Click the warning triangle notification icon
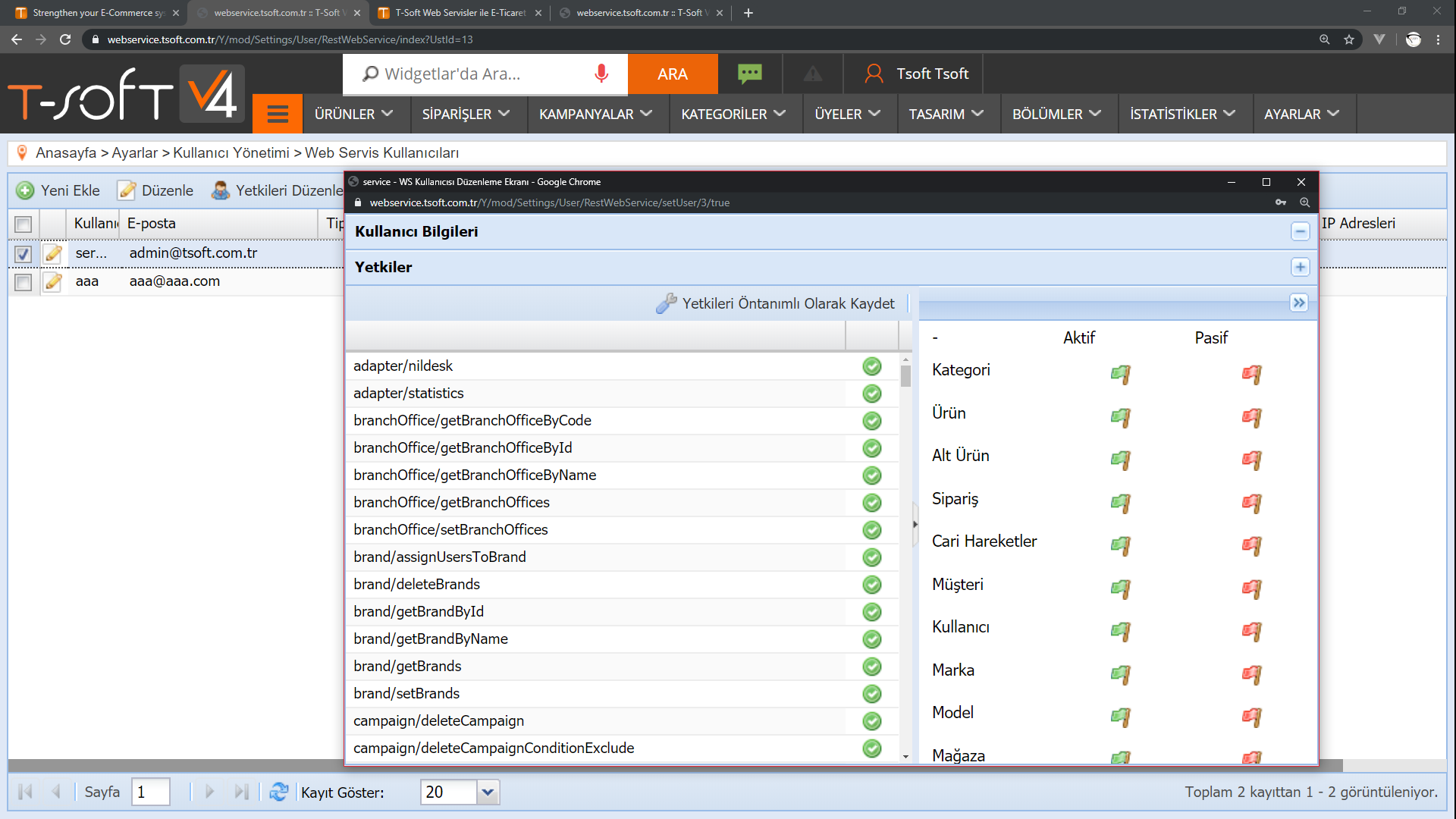Viewport: 1456px width, 819px height. 813,74
